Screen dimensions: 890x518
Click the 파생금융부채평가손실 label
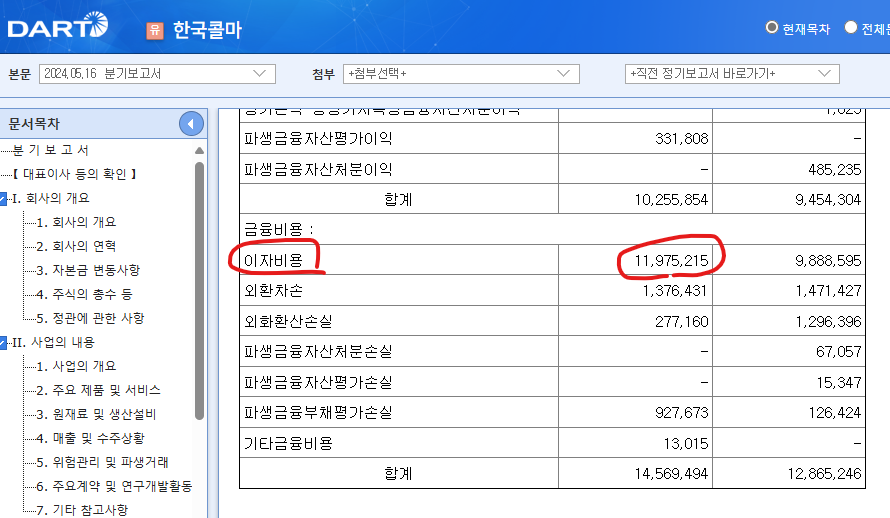[x=318, y=412]
